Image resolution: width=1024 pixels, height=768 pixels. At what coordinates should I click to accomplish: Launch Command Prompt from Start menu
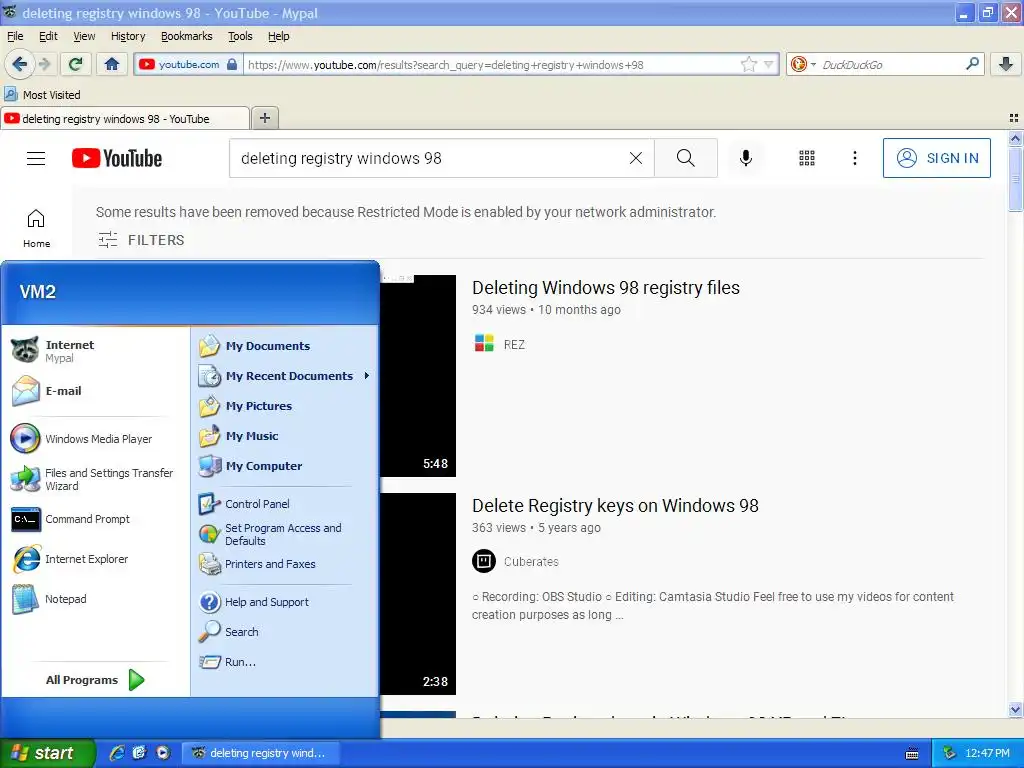[x=95, y=519]
